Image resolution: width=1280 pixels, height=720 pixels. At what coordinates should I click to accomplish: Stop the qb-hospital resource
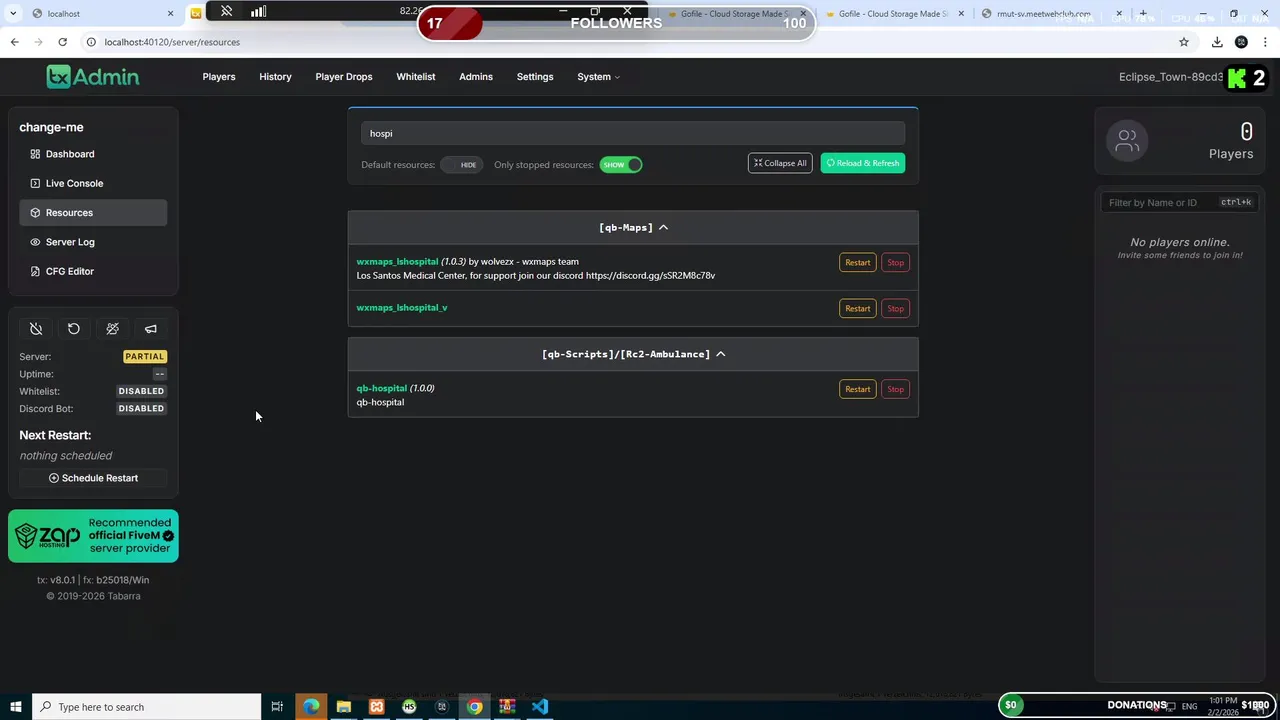895,389
